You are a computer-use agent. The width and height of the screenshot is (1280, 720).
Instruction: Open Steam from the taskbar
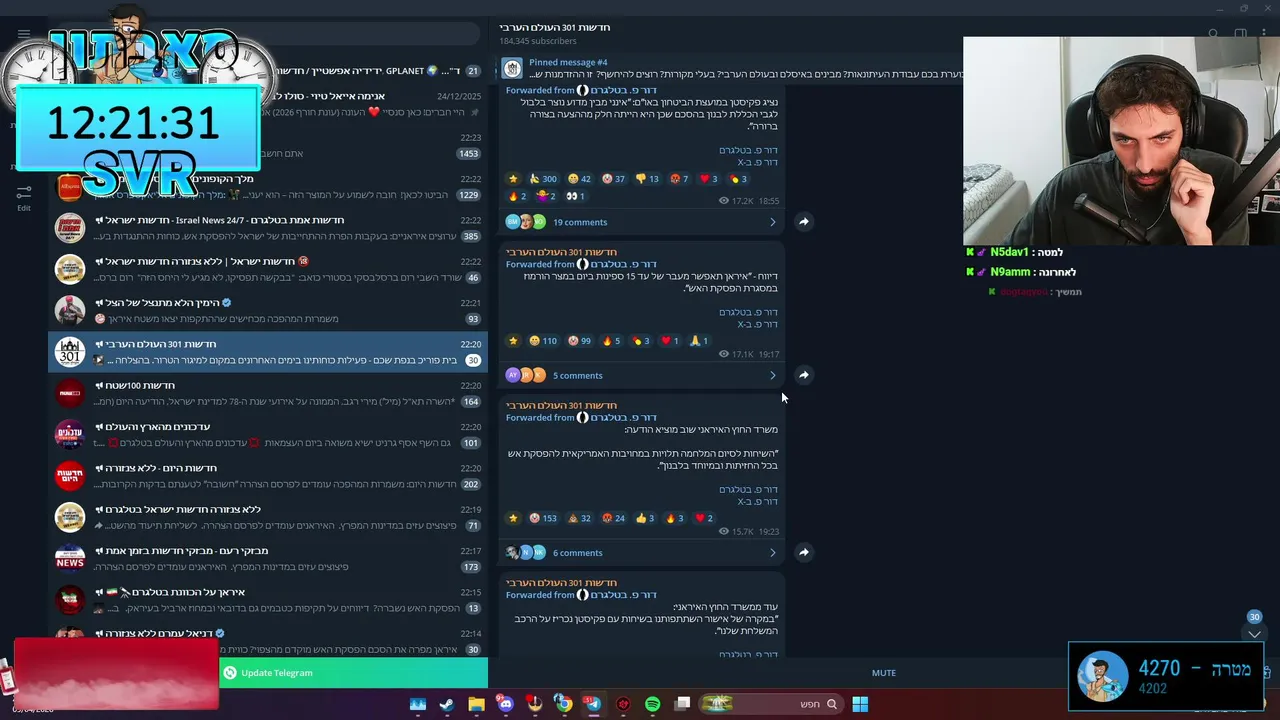[x=446, y=704]
